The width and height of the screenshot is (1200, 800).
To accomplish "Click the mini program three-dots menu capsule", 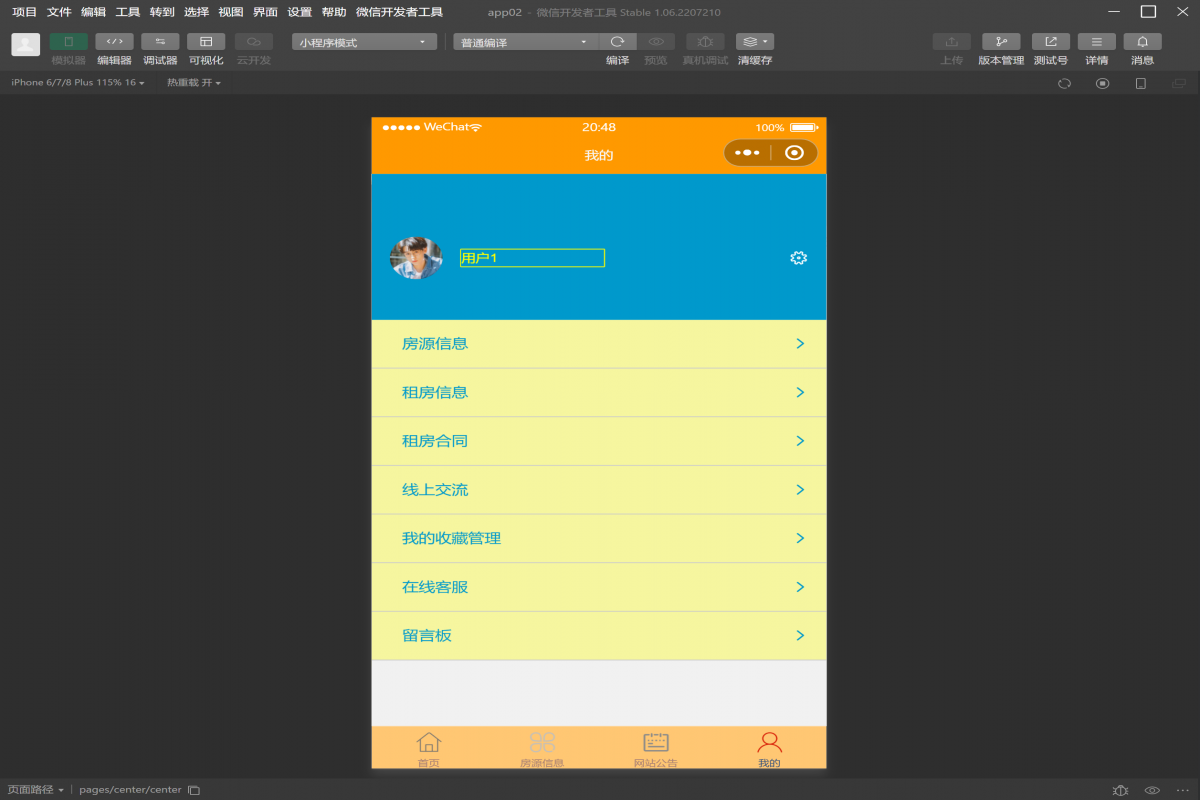I will tap(748, 153).
